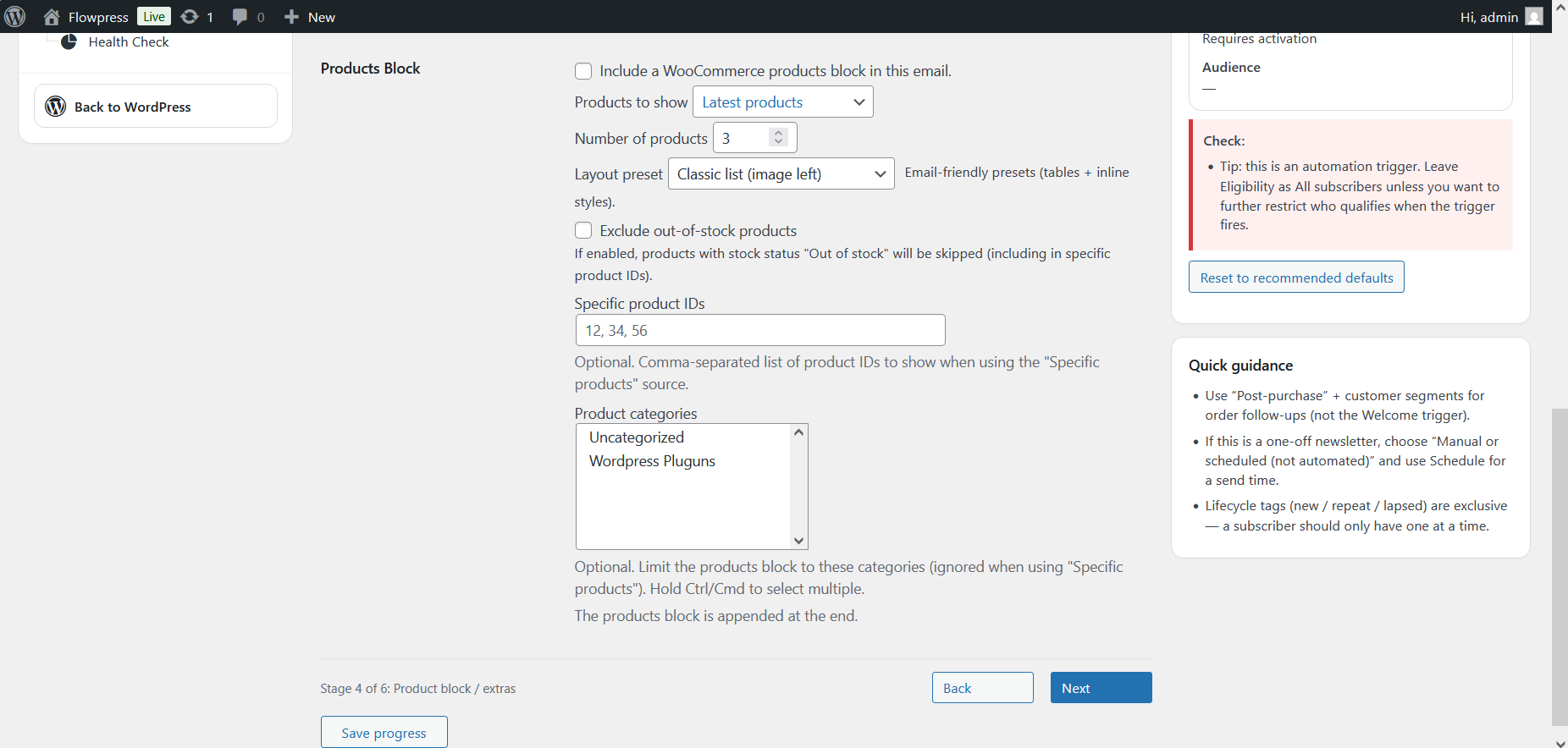Open the comments bubble icon
The height and width of the screenshot is (748, 1568).
click(x=240, y=17)
